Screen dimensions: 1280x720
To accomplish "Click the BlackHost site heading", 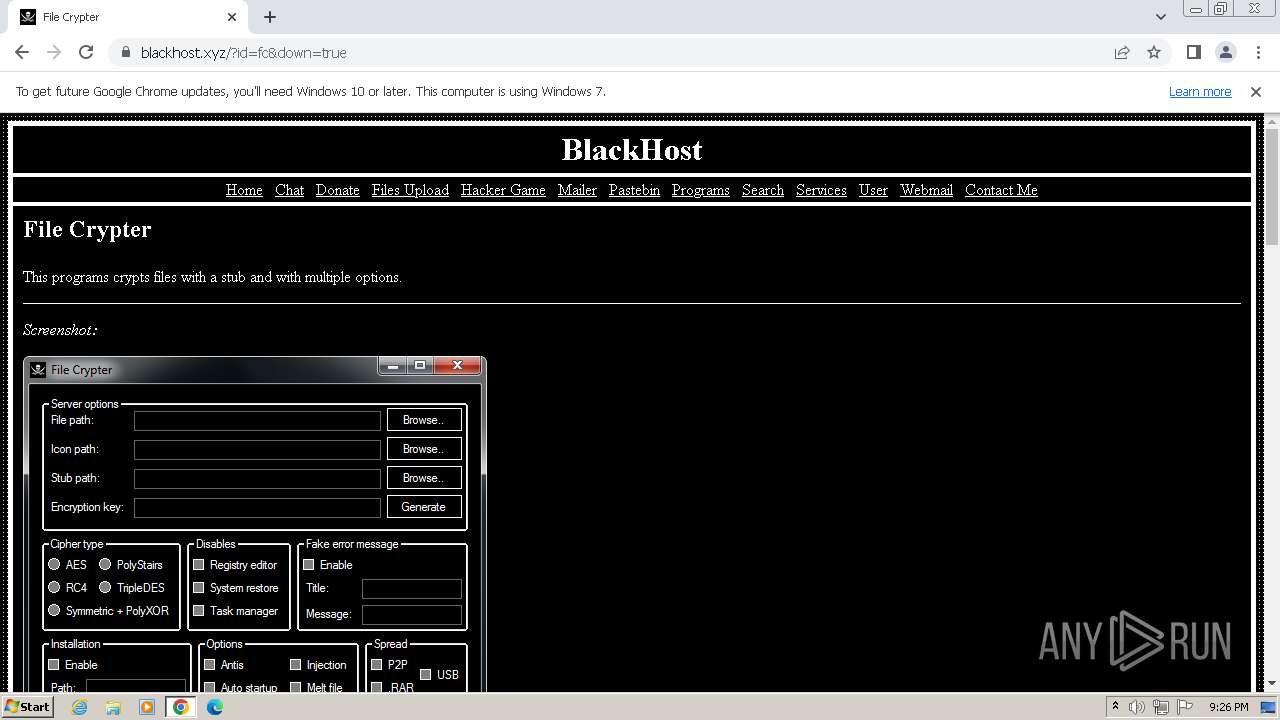I will pos(632,150).
